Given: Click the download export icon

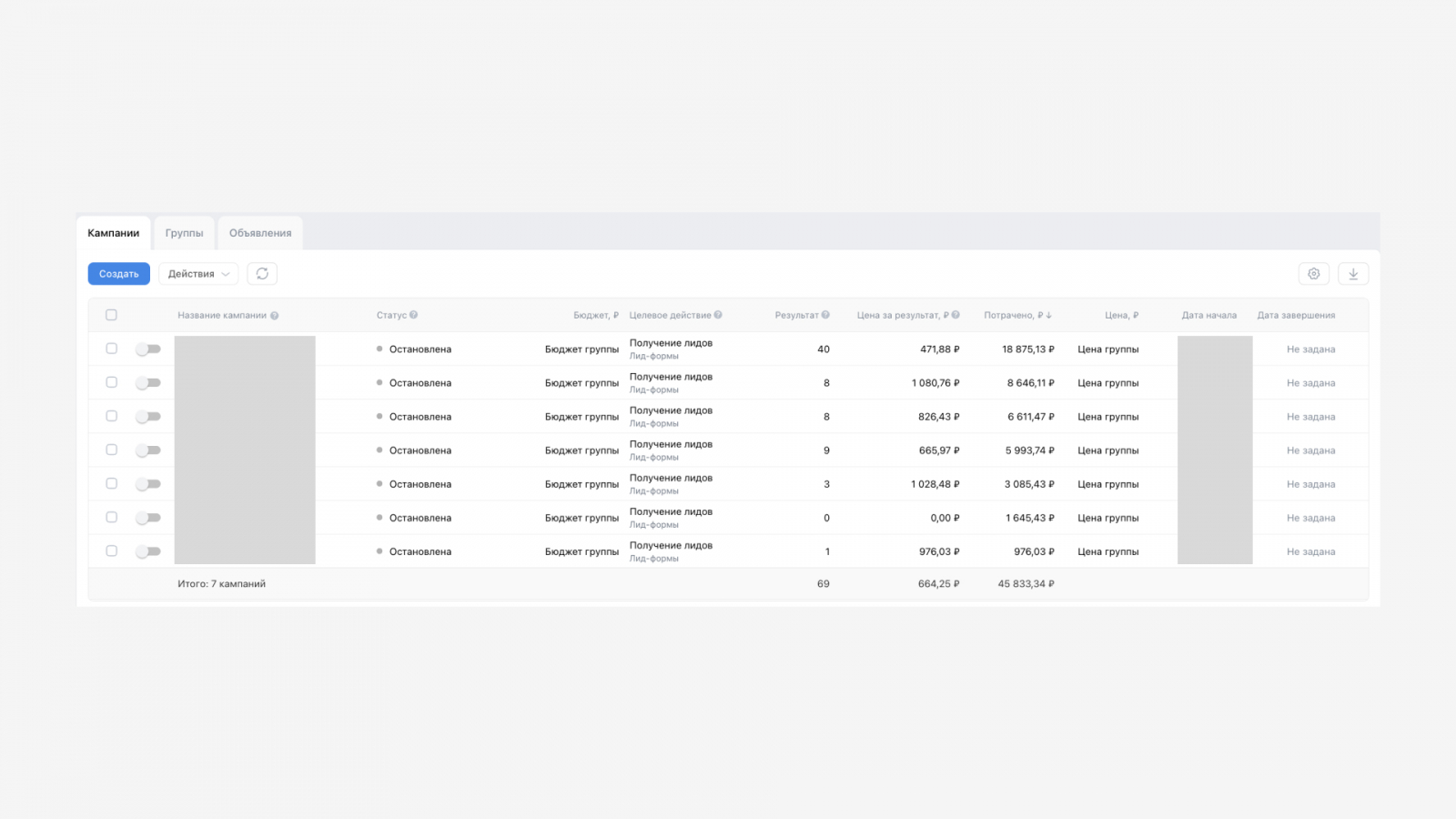Looking at the screenshot, I should point(1353,274).
